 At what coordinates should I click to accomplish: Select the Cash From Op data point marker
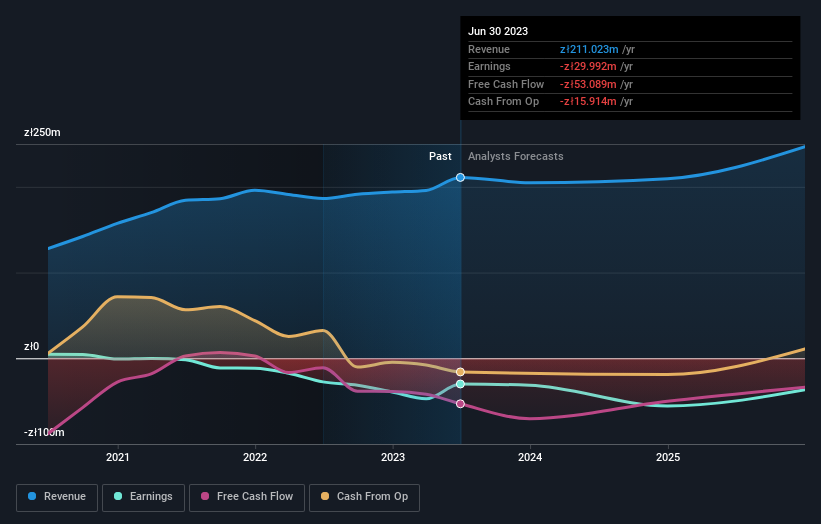tap(460, 372)
